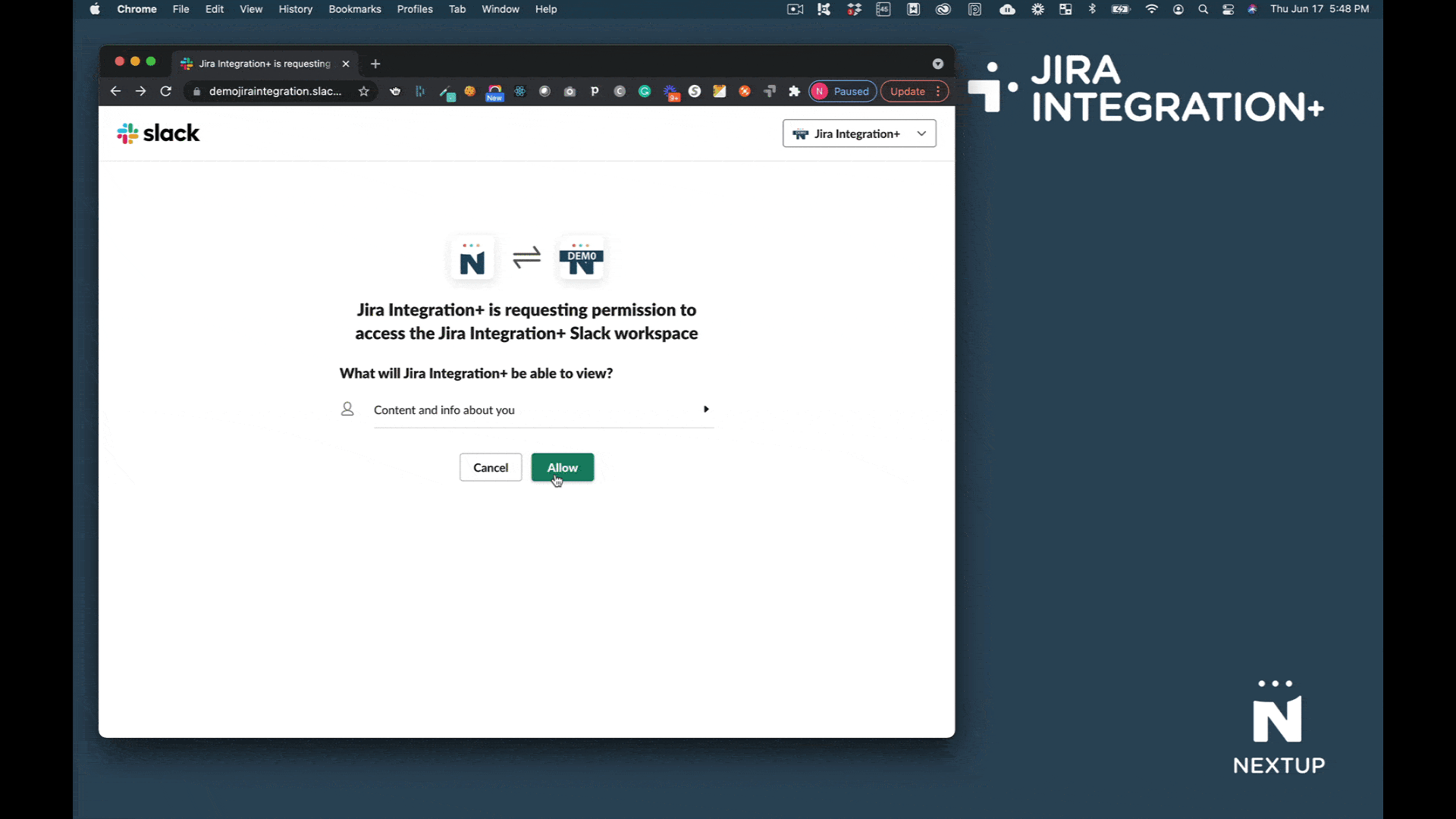Viewport: 1456px width, 819px height.
Task: Click the NextUp 'N' app icon
Action: (x=472, y=259)
